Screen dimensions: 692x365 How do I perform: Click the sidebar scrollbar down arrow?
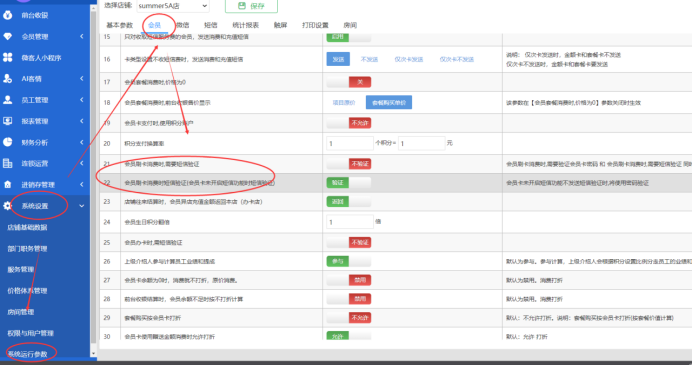coord(93,354)
